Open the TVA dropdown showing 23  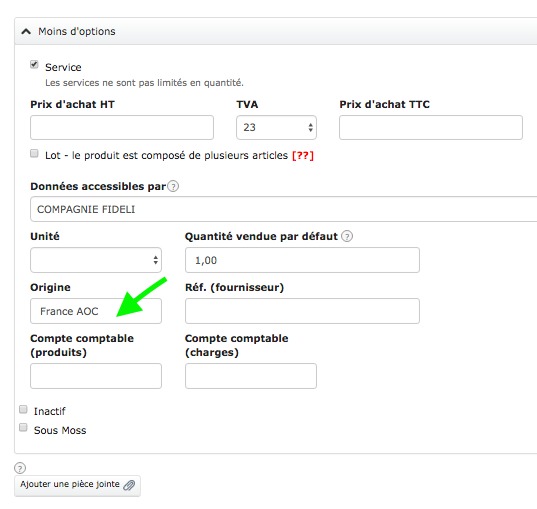276,127
